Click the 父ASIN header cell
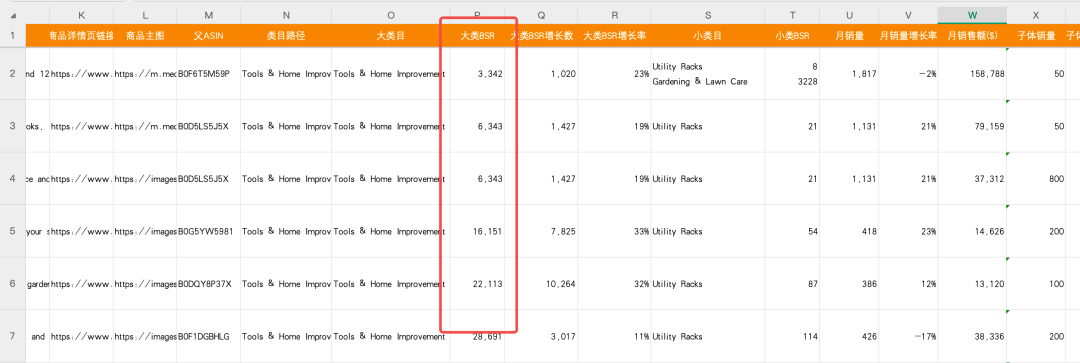This screenshot has height=363, width=1080. [x=209, y=36]
